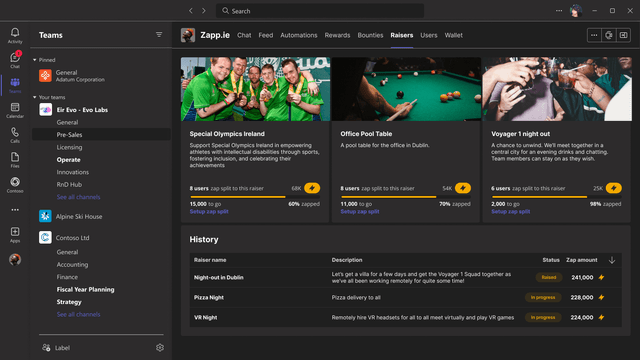Setup zap split for Voyager 1 night out
Viewport: 640px width, 360px height.
[511, 211]
